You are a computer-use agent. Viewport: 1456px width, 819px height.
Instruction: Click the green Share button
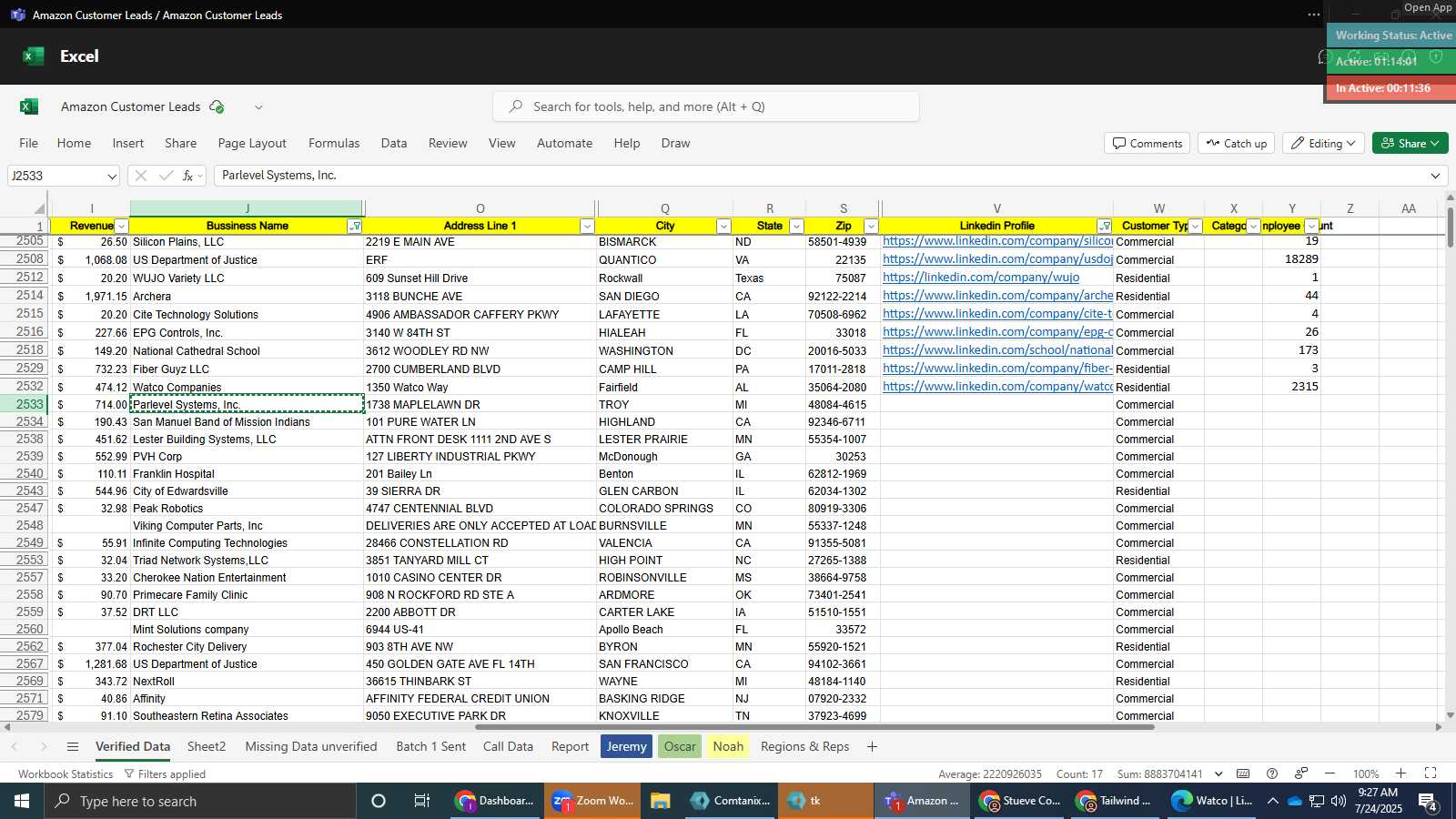pos(1410,143)
